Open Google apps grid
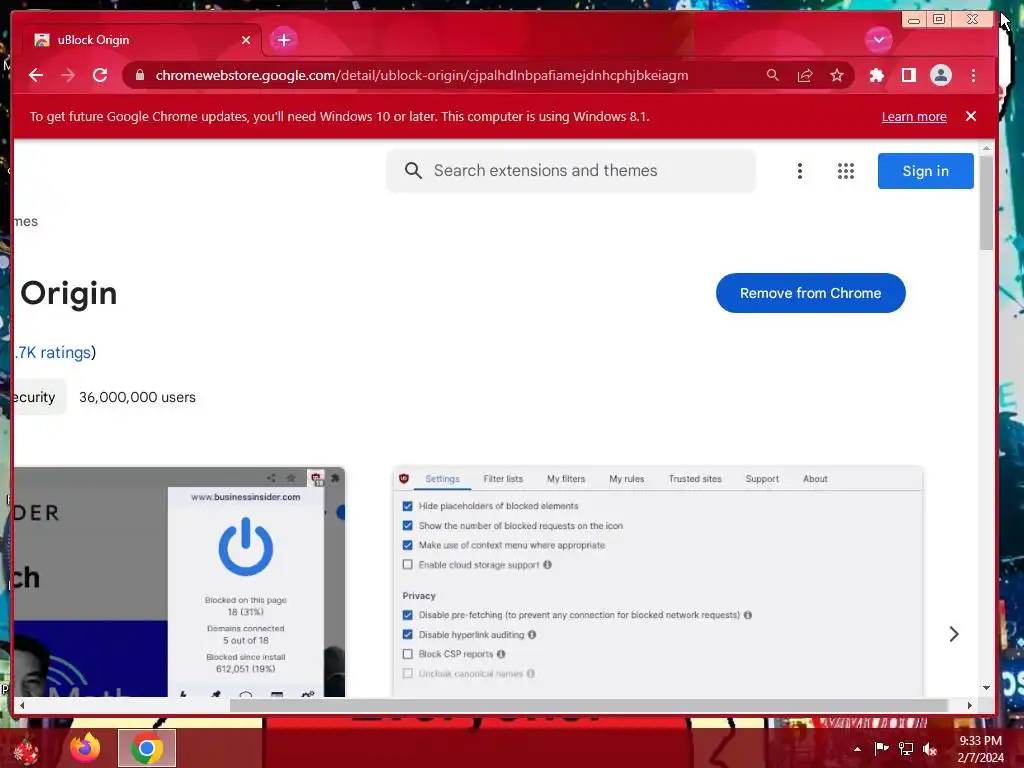Viewport: 1024px width, 768px height. click(x=846, y=170)
